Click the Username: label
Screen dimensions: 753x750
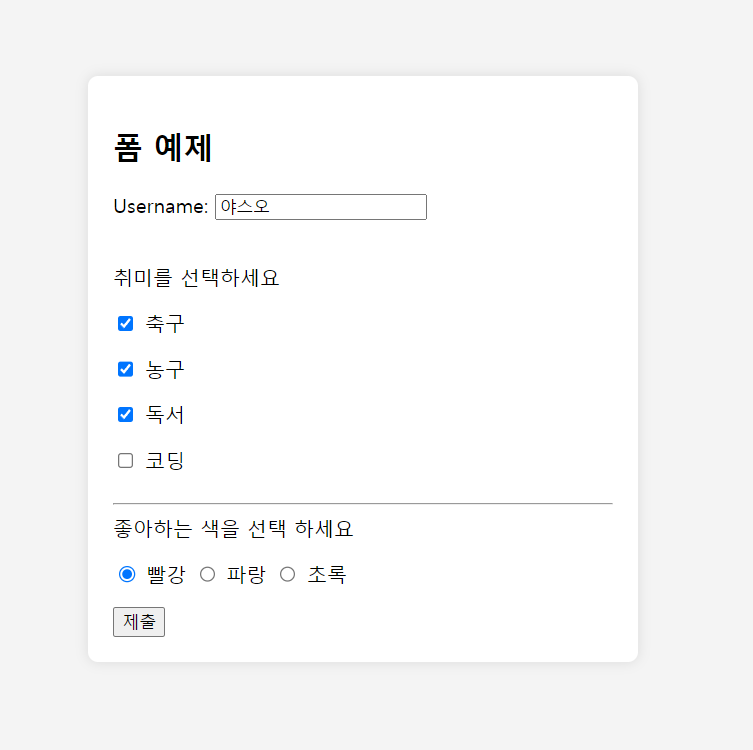[x=161, y=206]
